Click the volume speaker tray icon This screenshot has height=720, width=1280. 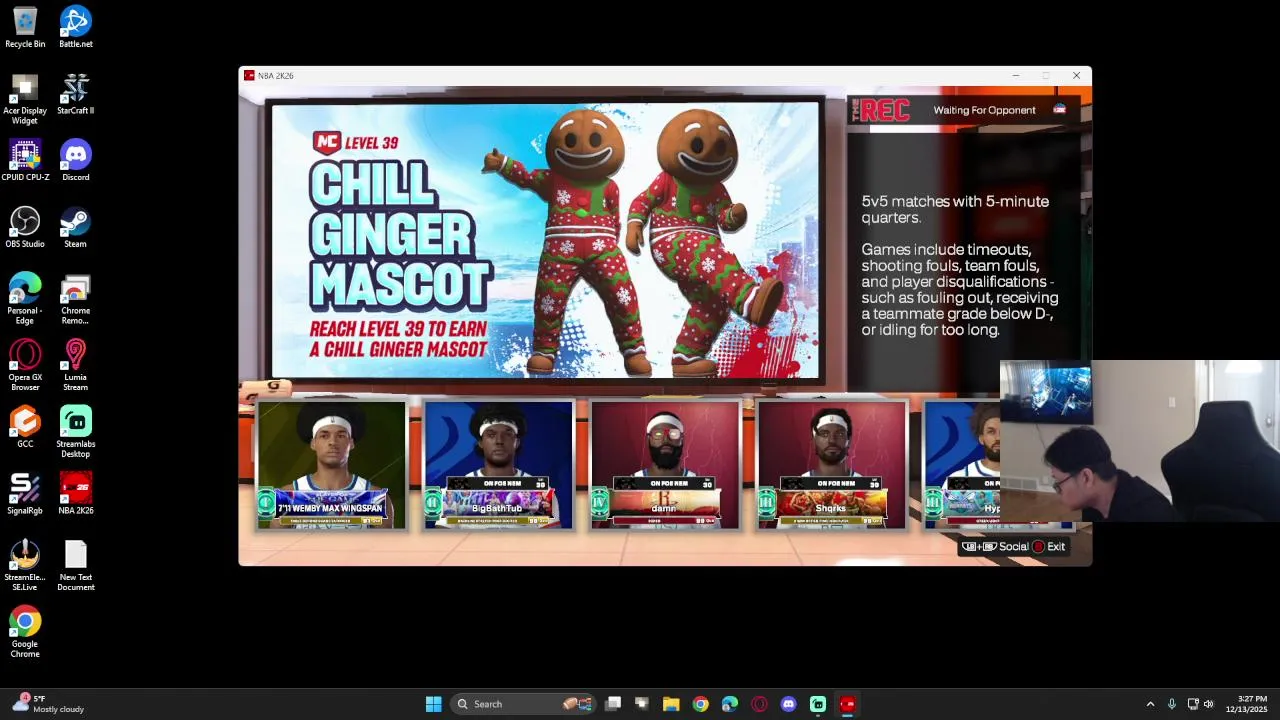[1208, 704]
